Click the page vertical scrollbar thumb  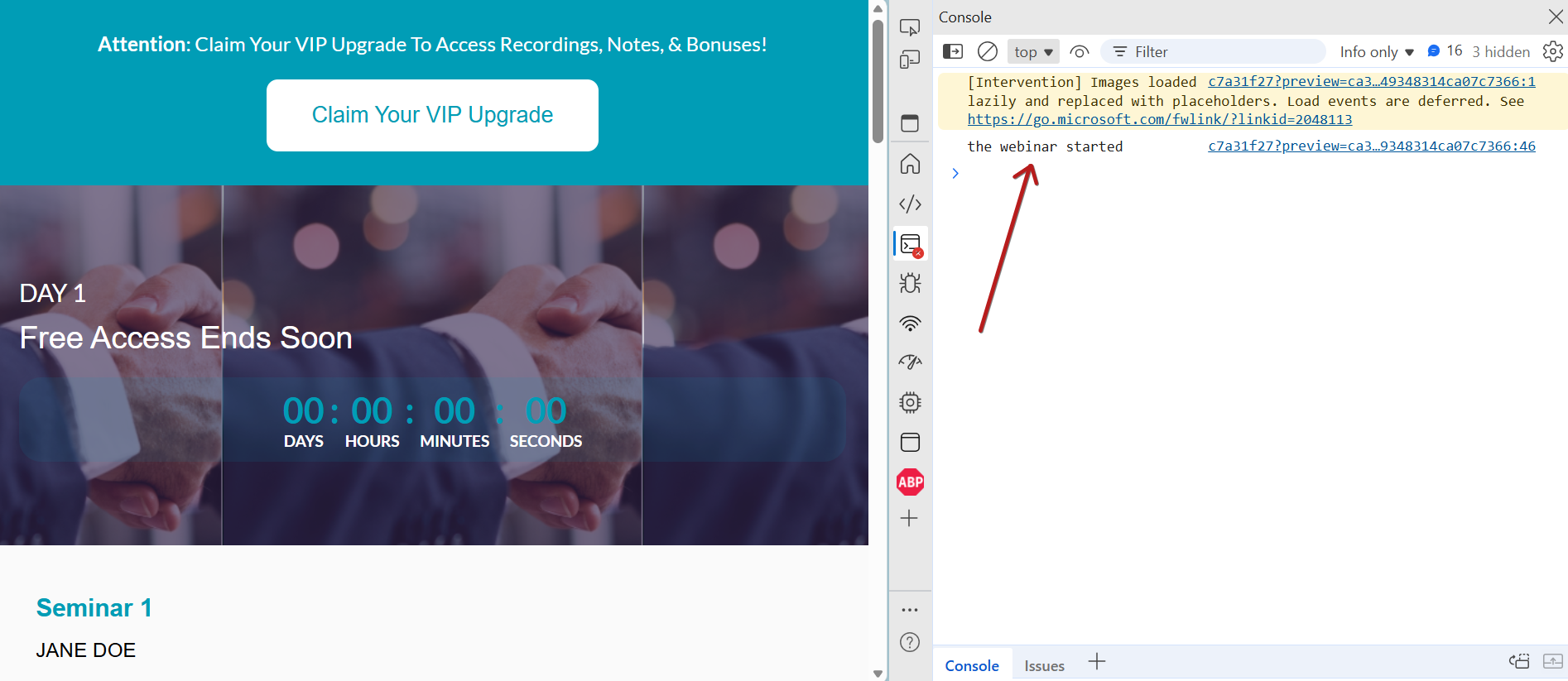pyautogui.click(x=878, y=81)
